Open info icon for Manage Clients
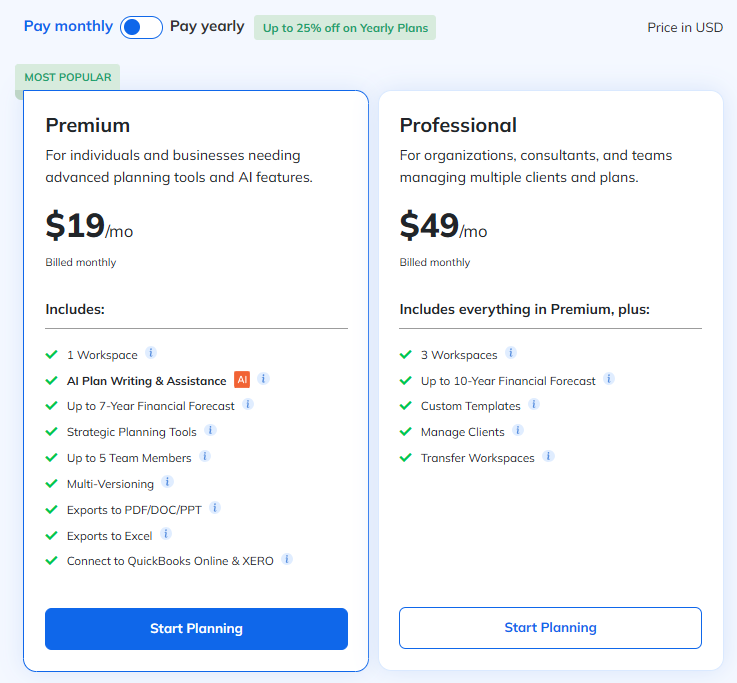 pos(517,431)
